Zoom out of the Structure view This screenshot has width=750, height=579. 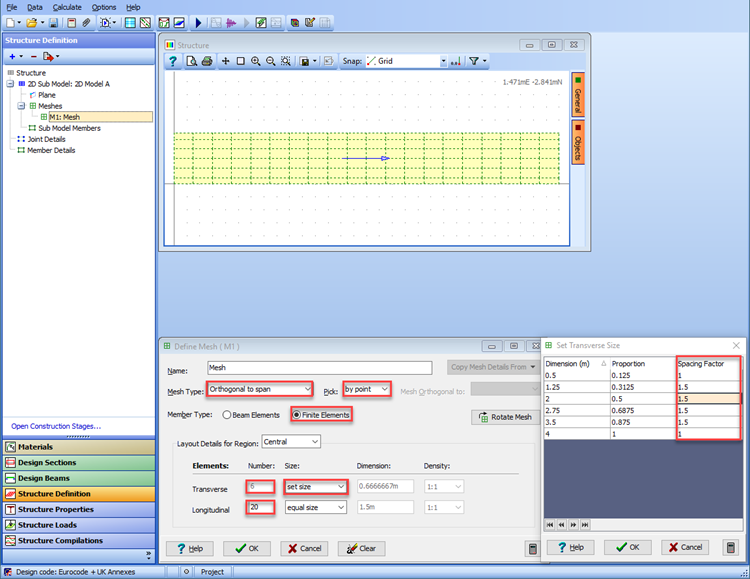tap(271, 61)
